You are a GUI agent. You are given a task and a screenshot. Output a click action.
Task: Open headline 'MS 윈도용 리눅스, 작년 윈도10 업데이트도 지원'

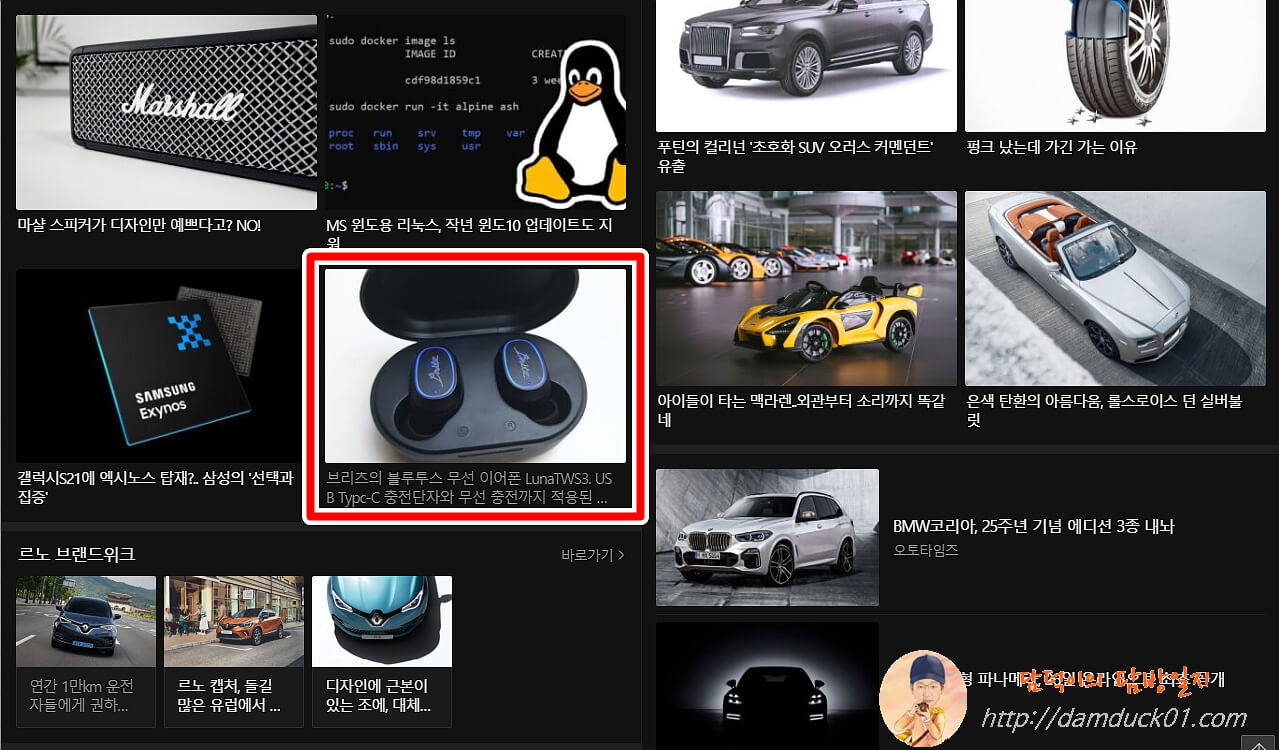[x=469, y=235]
